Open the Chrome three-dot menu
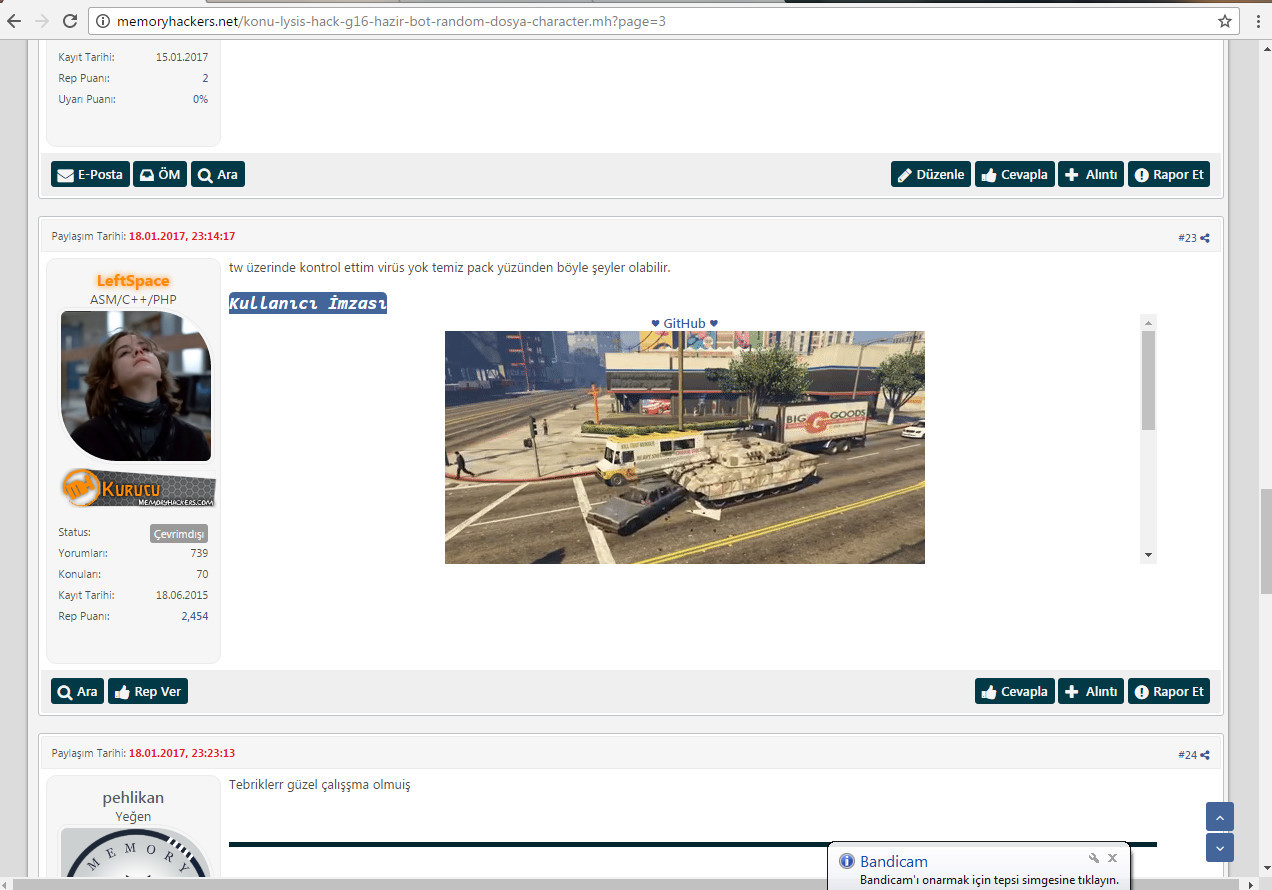1272x890 pixels. pos(1257,21)
